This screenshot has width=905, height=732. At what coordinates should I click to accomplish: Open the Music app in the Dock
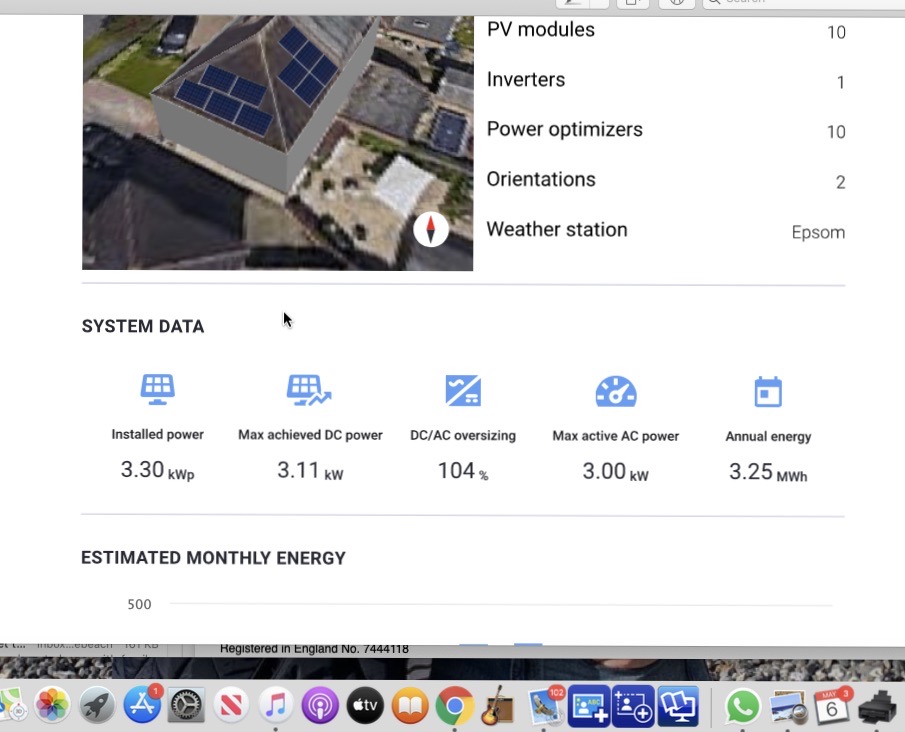(x=275, y=705)
